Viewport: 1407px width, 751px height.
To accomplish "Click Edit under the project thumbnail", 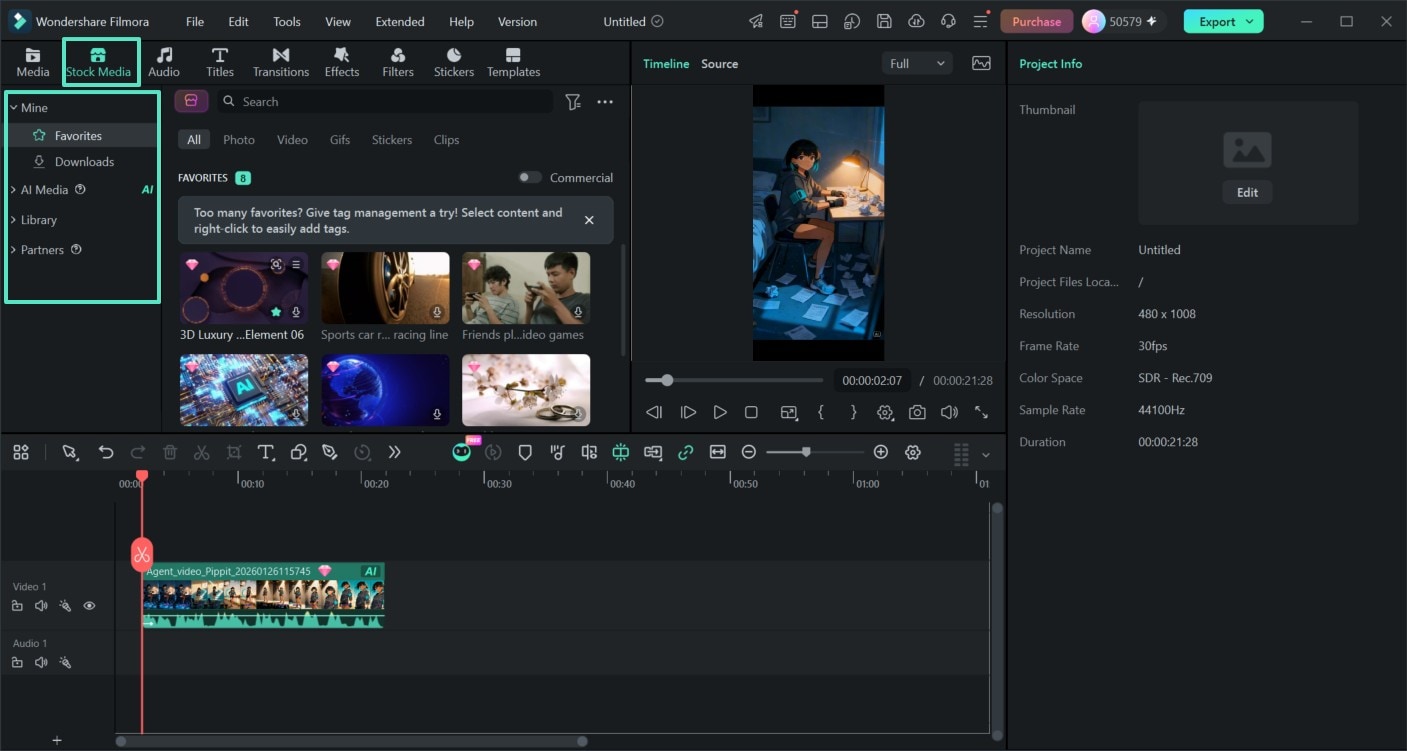I will tap(1247, 192).
